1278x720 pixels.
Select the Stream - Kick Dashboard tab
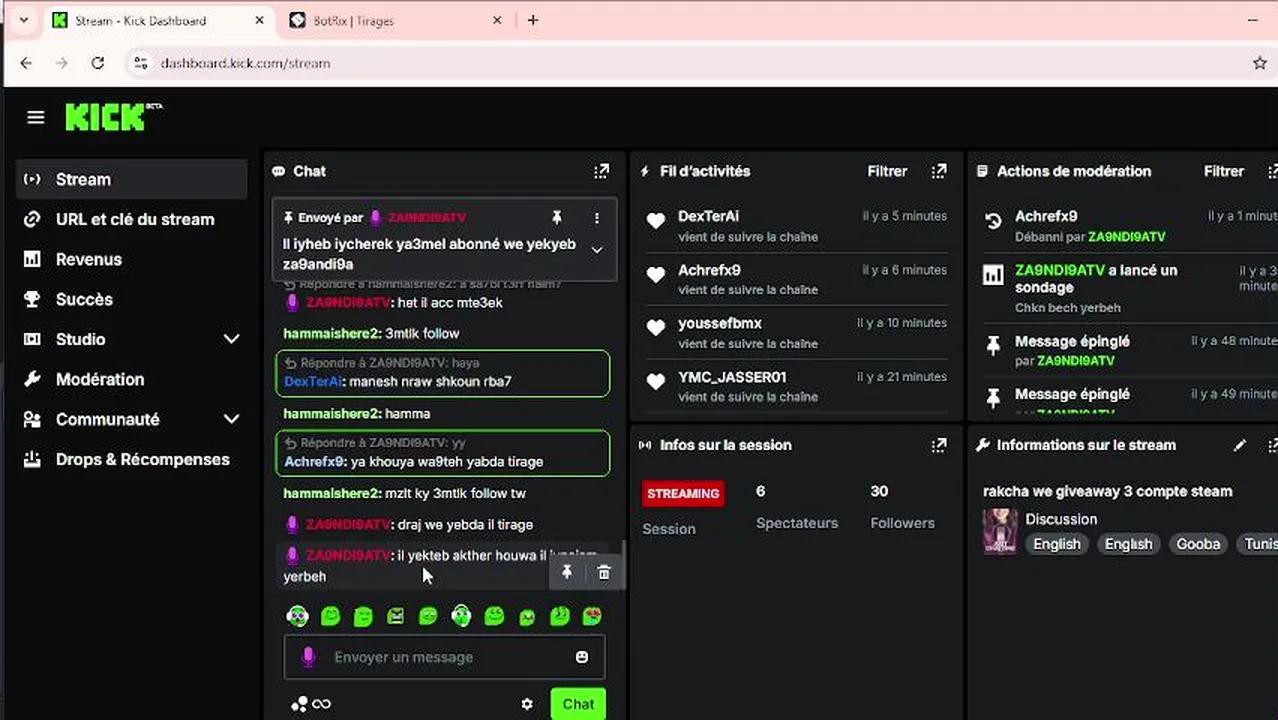(160, 20)
